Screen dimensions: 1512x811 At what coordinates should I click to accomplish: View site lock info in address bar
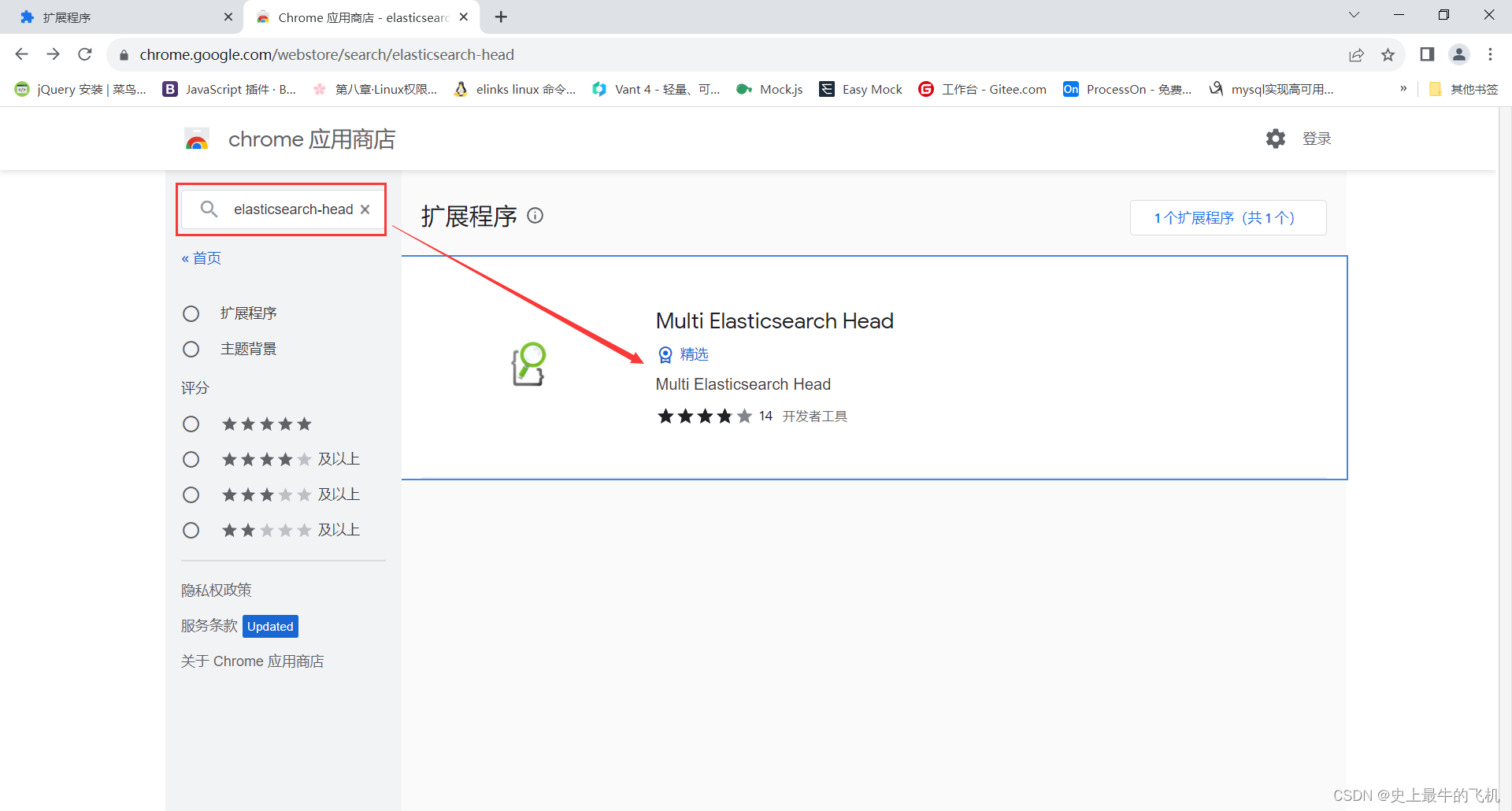(124, 55)
